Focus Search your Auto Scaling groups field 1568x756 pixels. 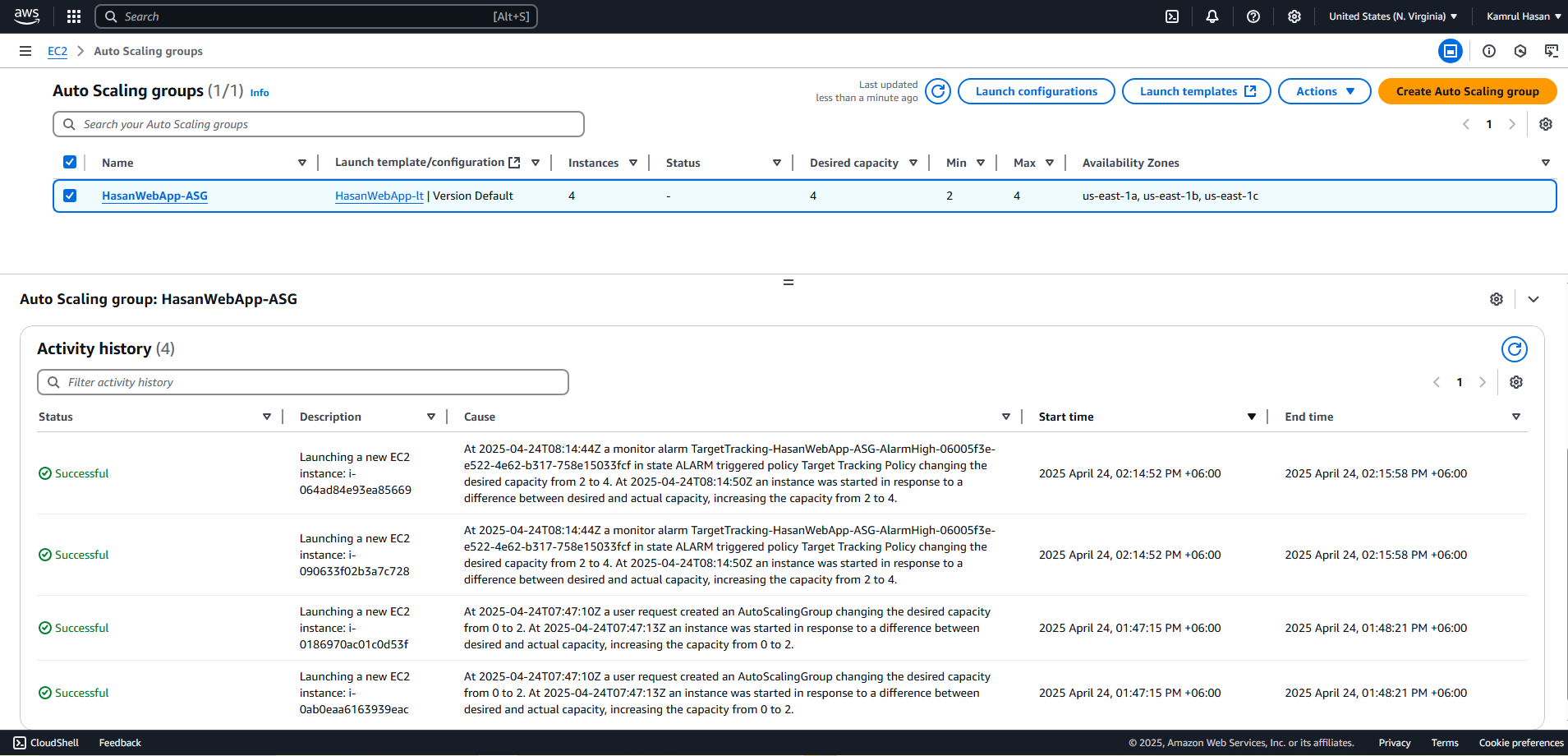(319, 124)
